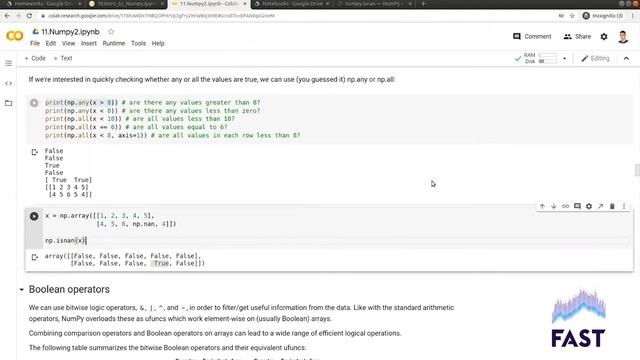The height and width of the screenshot is (360, 640).
Task: Open more cell actions menu
Action: [x=624, y=207]
